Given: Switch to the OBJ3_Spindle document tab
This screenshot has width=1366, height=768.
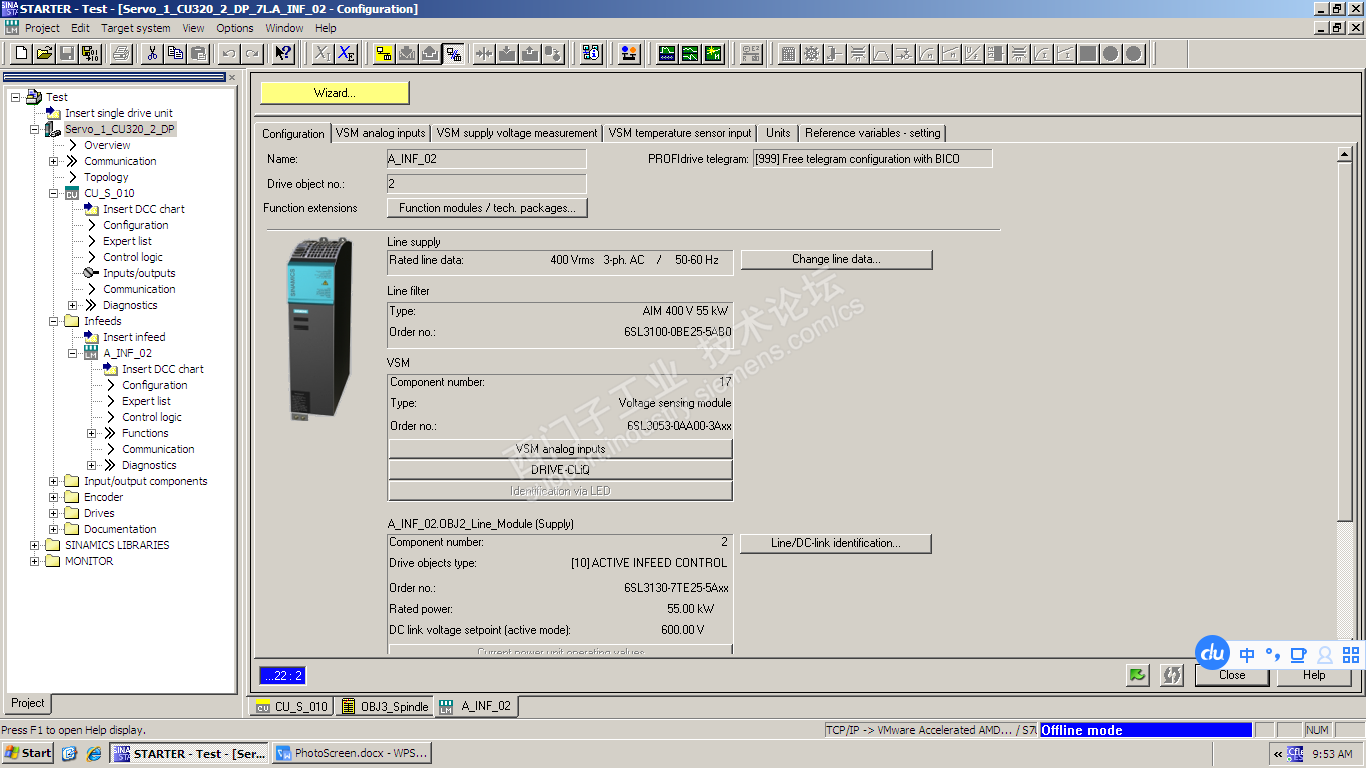Looking at the screenshot, I should (x=384, y=706).
